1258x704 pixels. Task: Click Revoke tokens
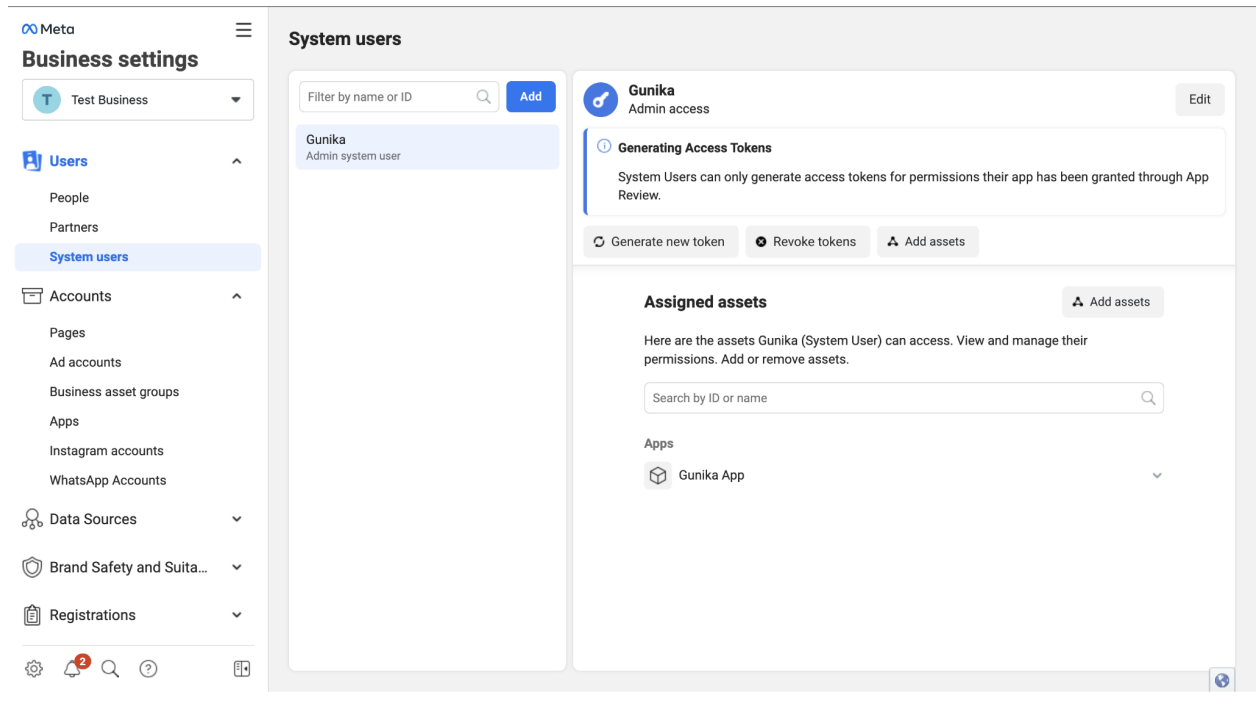[x=807, y=242]
